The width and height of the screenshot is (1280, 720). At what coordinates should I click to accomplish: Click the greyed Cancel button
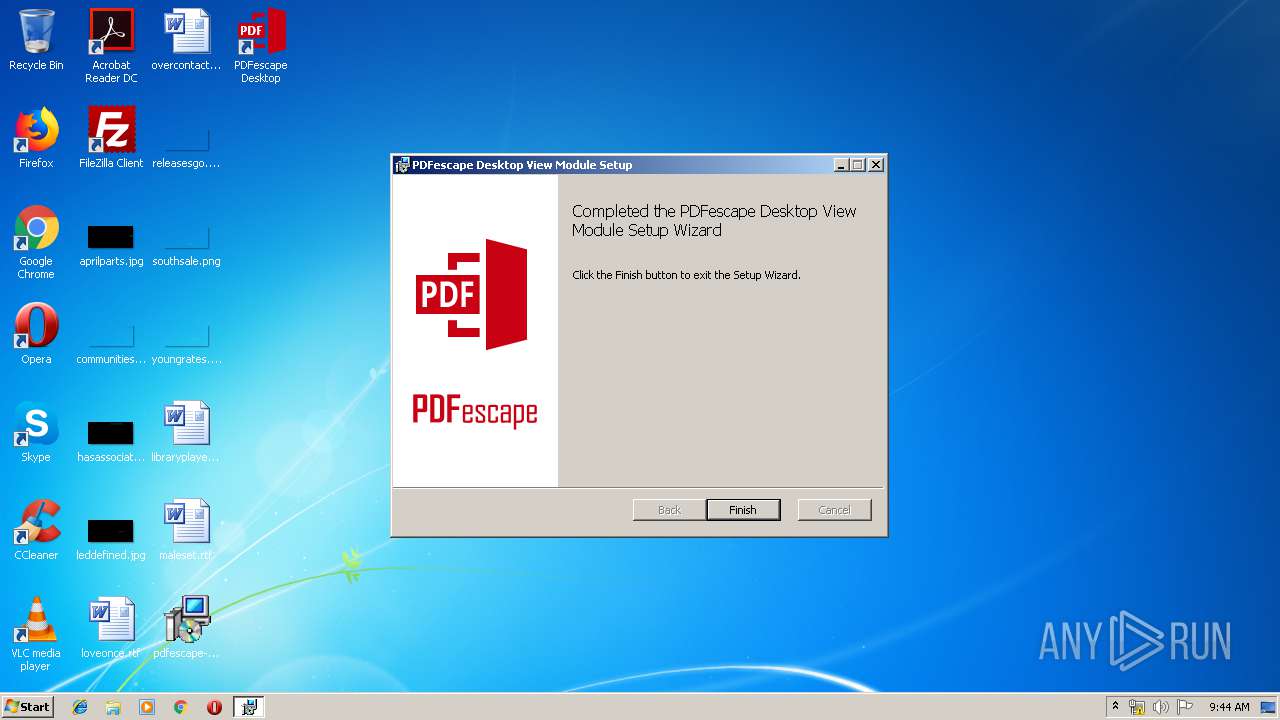[x=834, y=510]
